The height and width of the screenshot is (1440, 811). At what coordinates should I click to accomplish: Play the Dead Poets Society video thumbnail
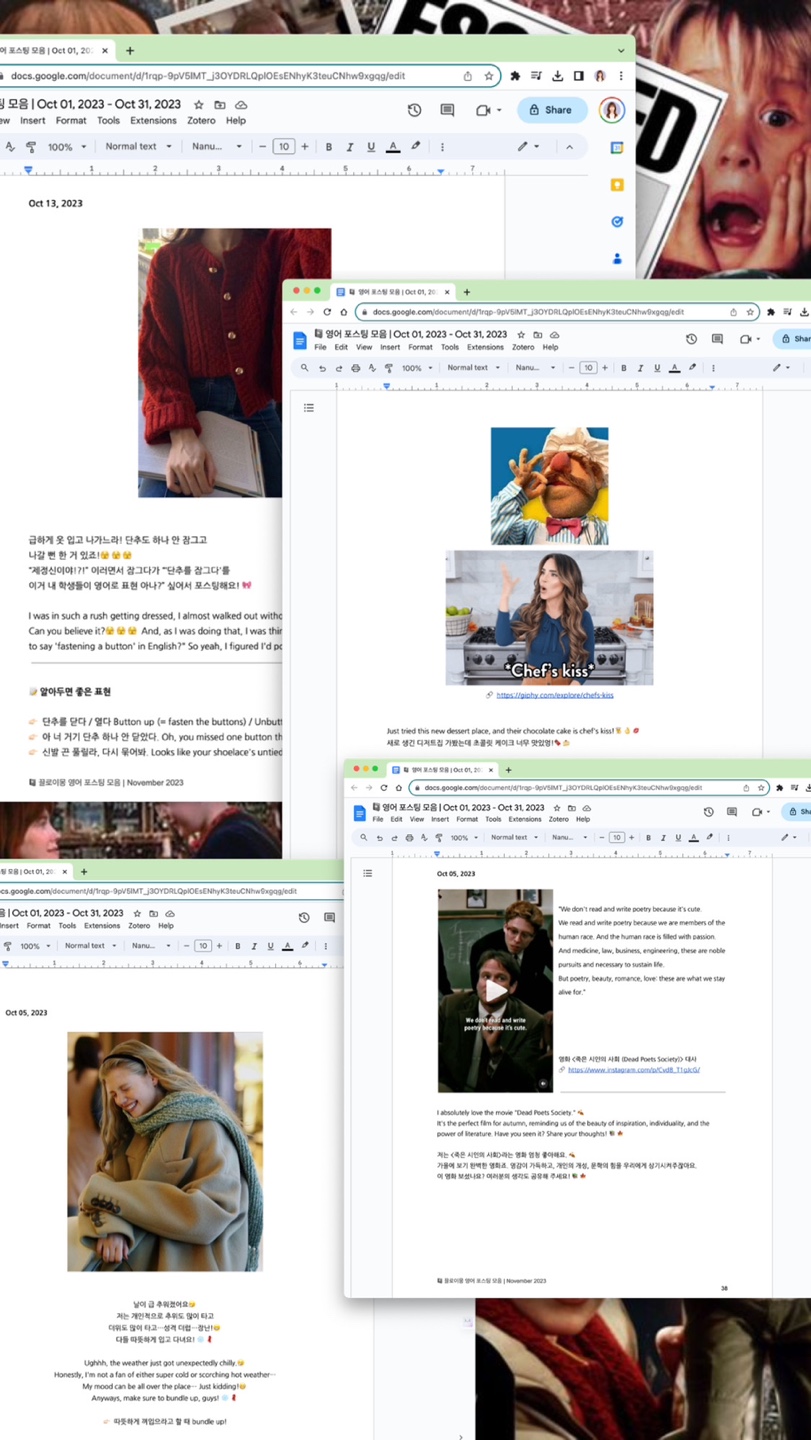point(495,990)
